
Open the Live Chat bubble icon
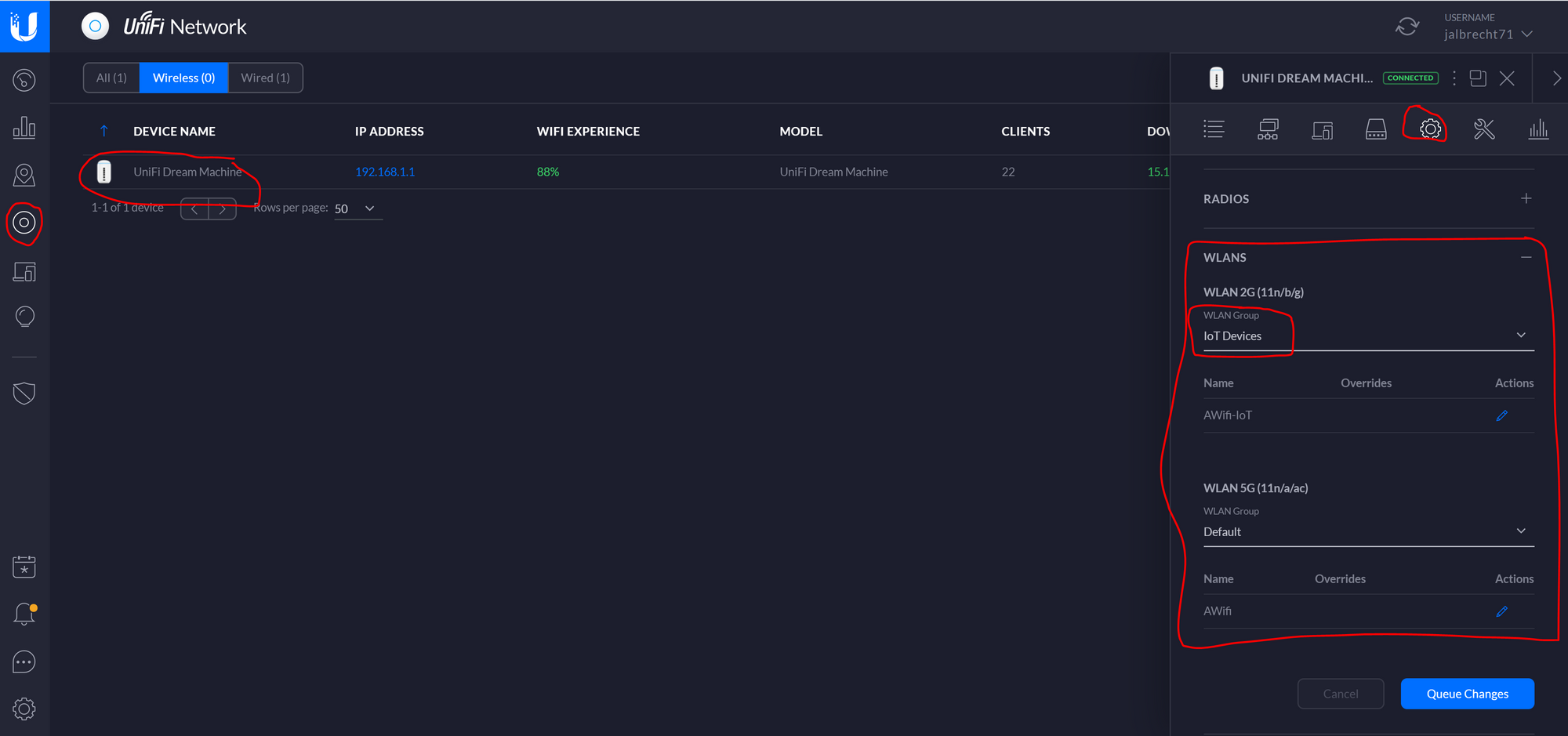[x=24, y=662]
